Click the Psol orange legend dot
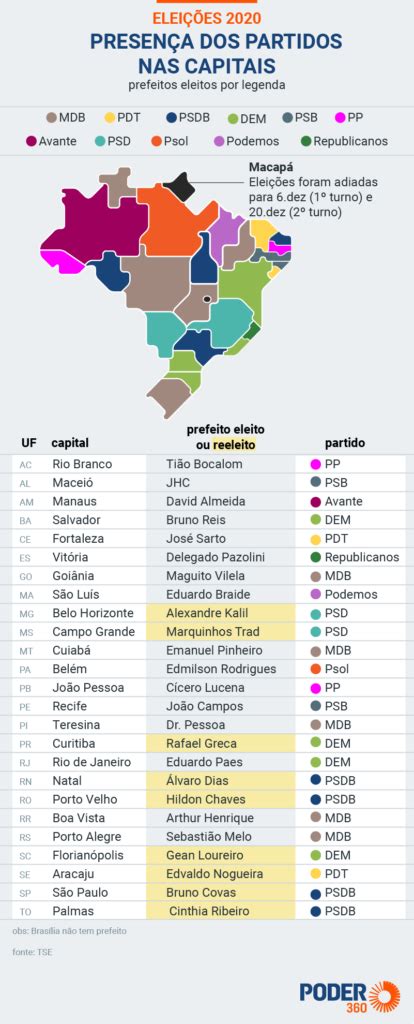Image resolution: width=414 pixels, height=1024 pixels. (157, 141)
